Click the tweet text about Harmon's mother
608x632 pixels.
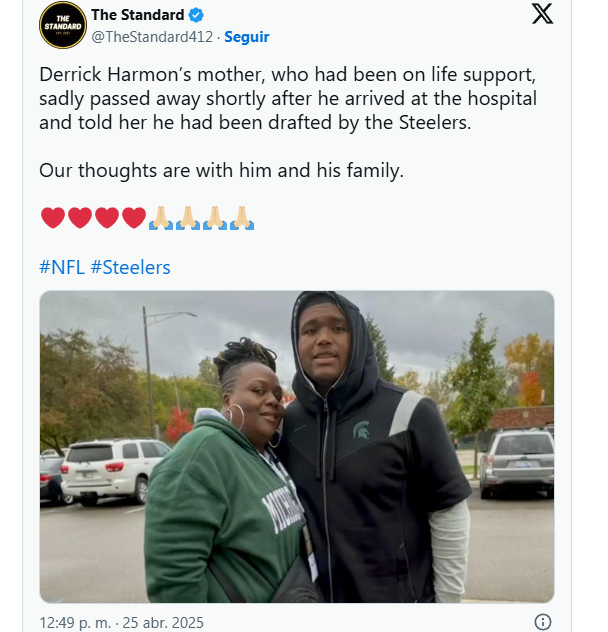click(x=288, y=98)
